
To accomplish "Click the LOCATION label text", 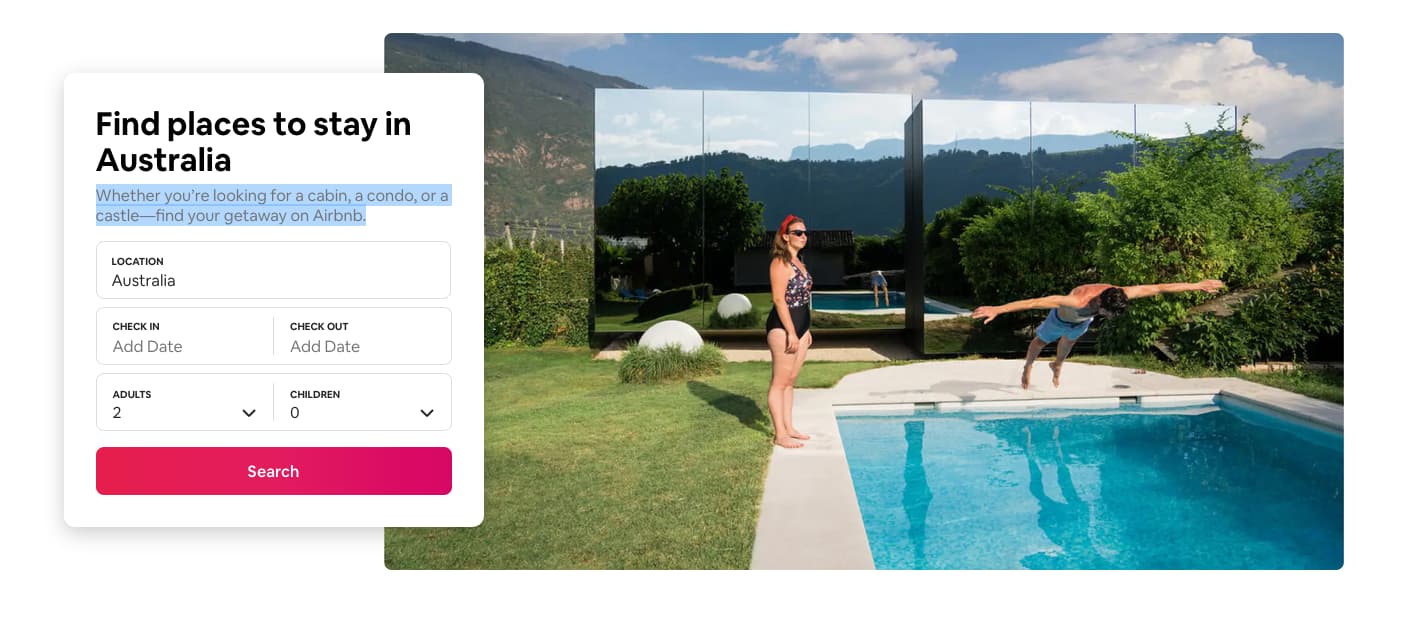I will pyautogui.click(x=137, y=261).
